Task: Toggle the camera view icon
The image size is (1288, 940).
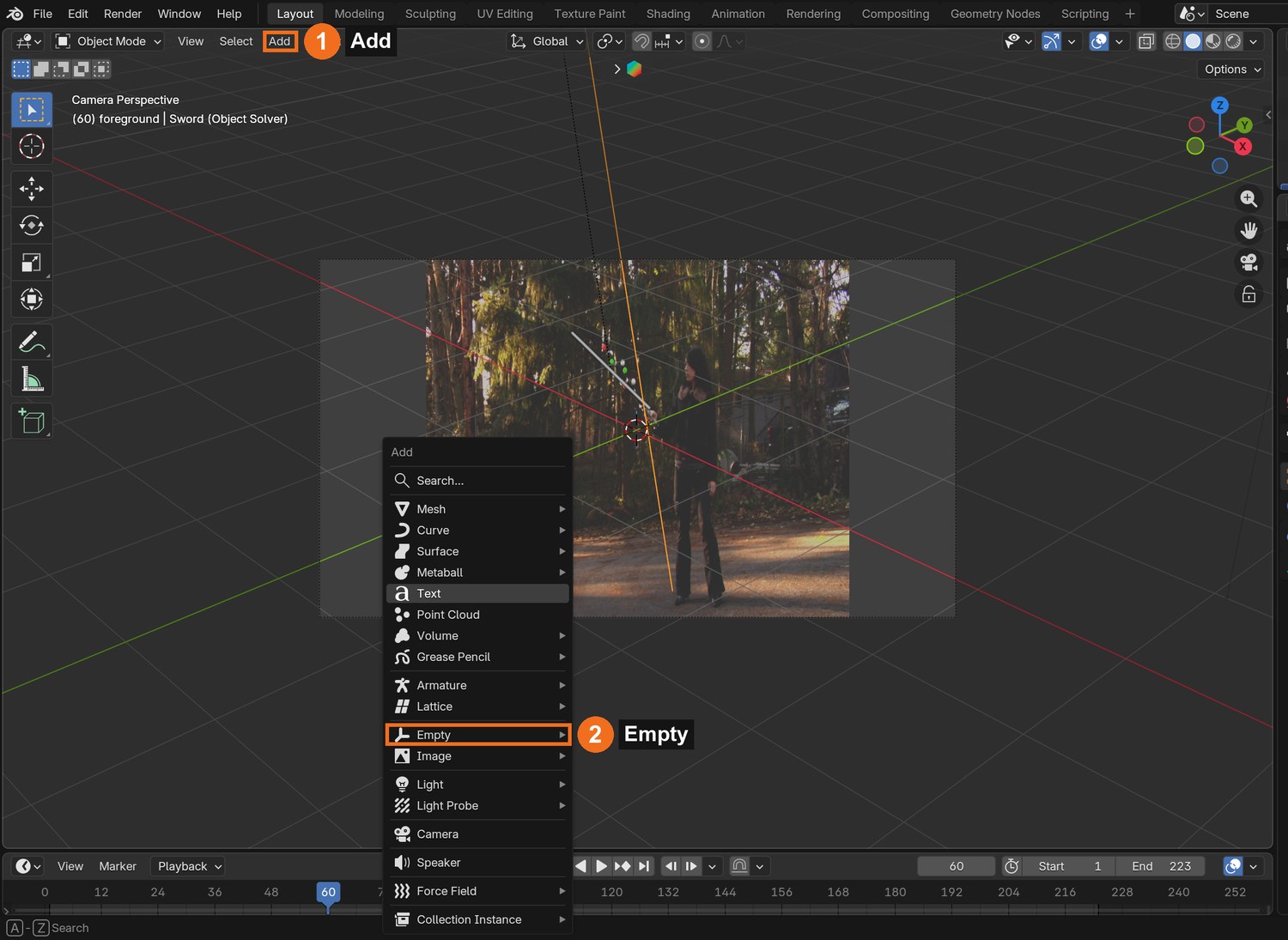Action: tap(1249, 263)
